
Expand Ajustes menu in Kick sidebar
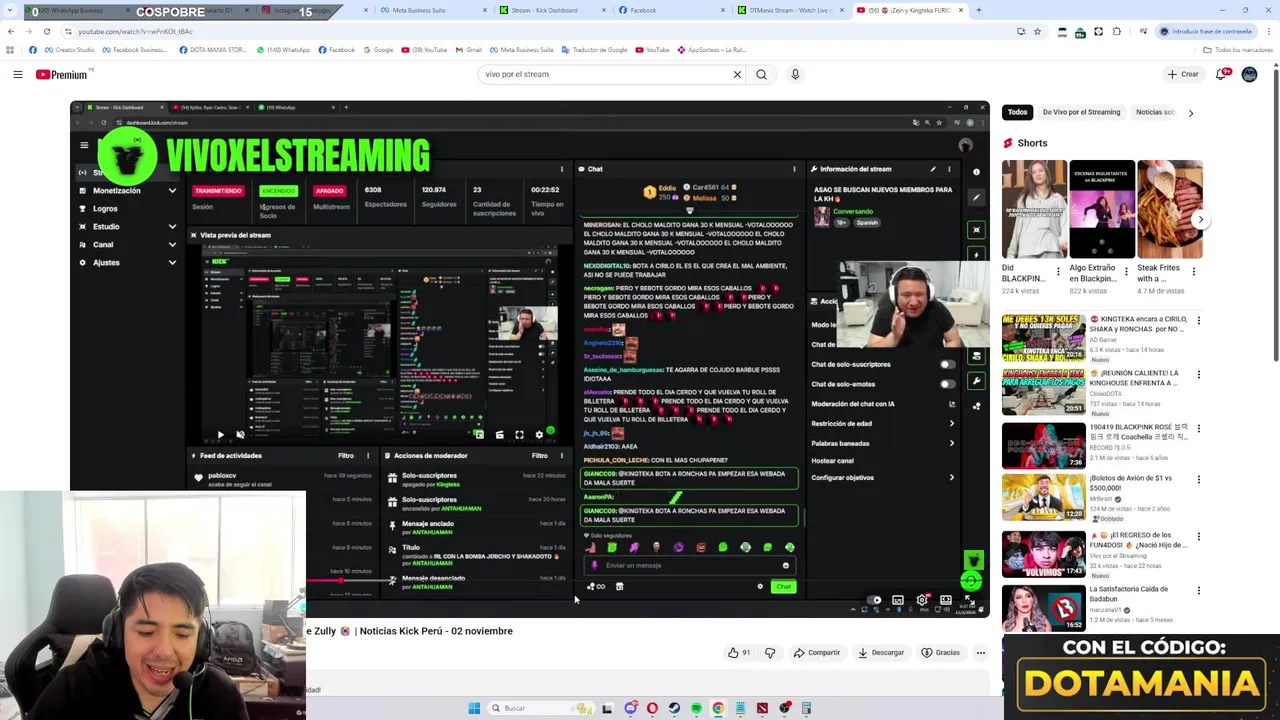coord(172,262)
